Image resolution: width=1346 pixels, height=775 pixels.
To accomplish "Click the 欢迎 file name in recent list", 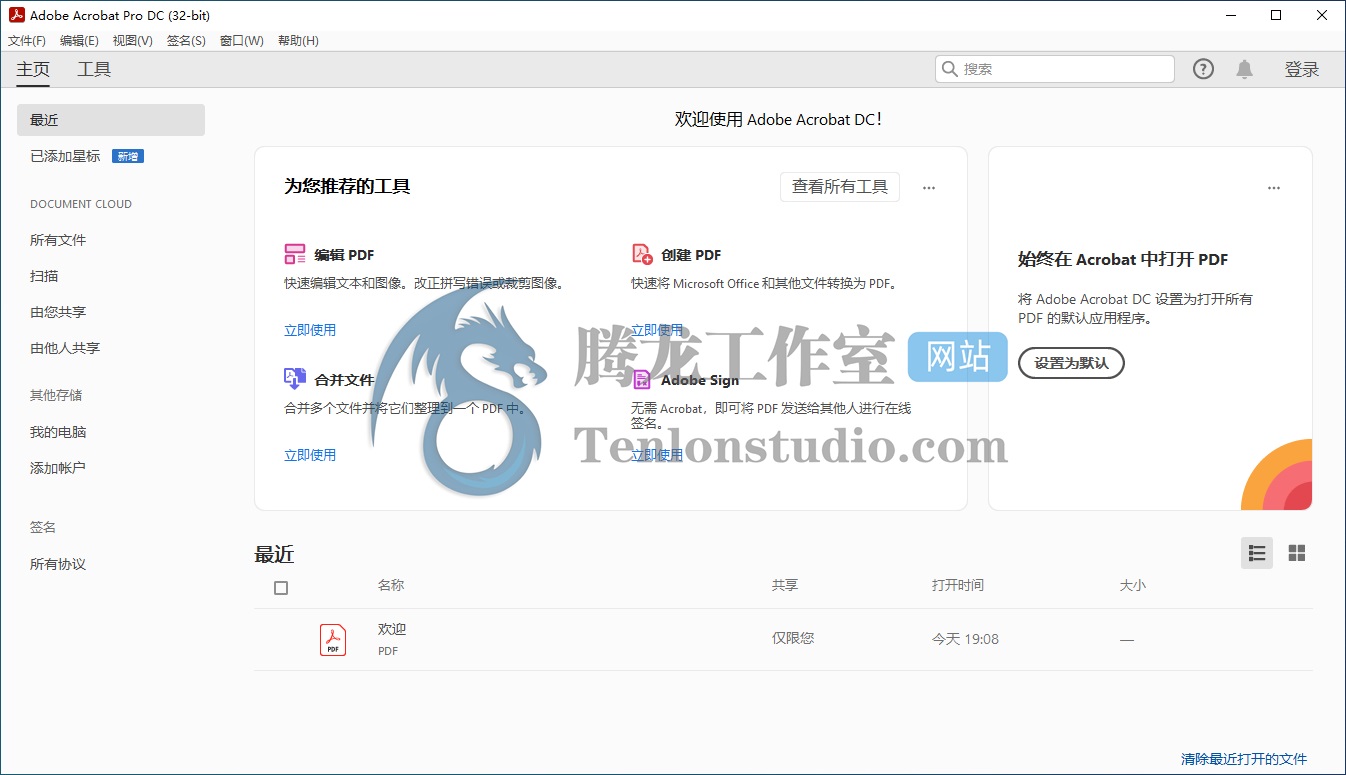I will click(392, 629).
